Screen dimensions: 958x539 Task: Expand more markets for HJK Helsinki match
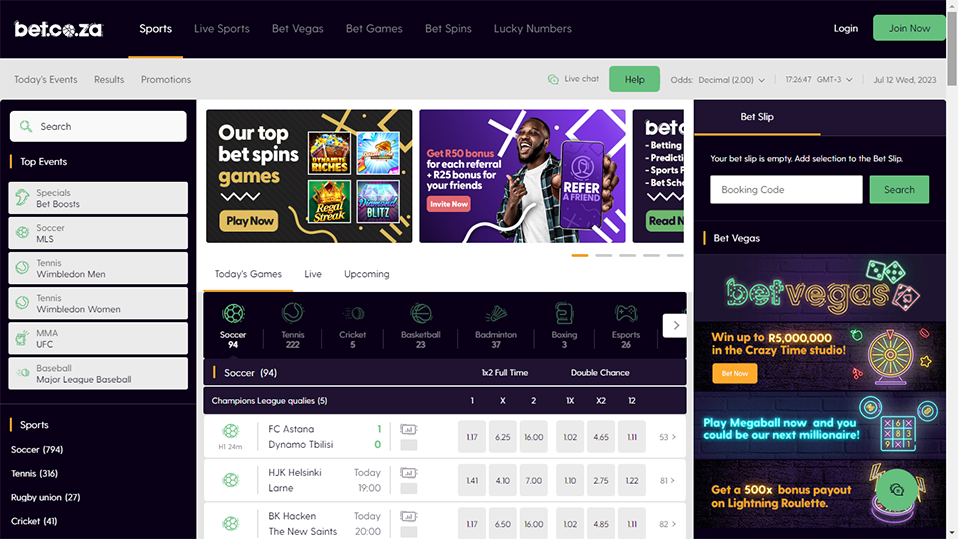click(x=667, y=480)
